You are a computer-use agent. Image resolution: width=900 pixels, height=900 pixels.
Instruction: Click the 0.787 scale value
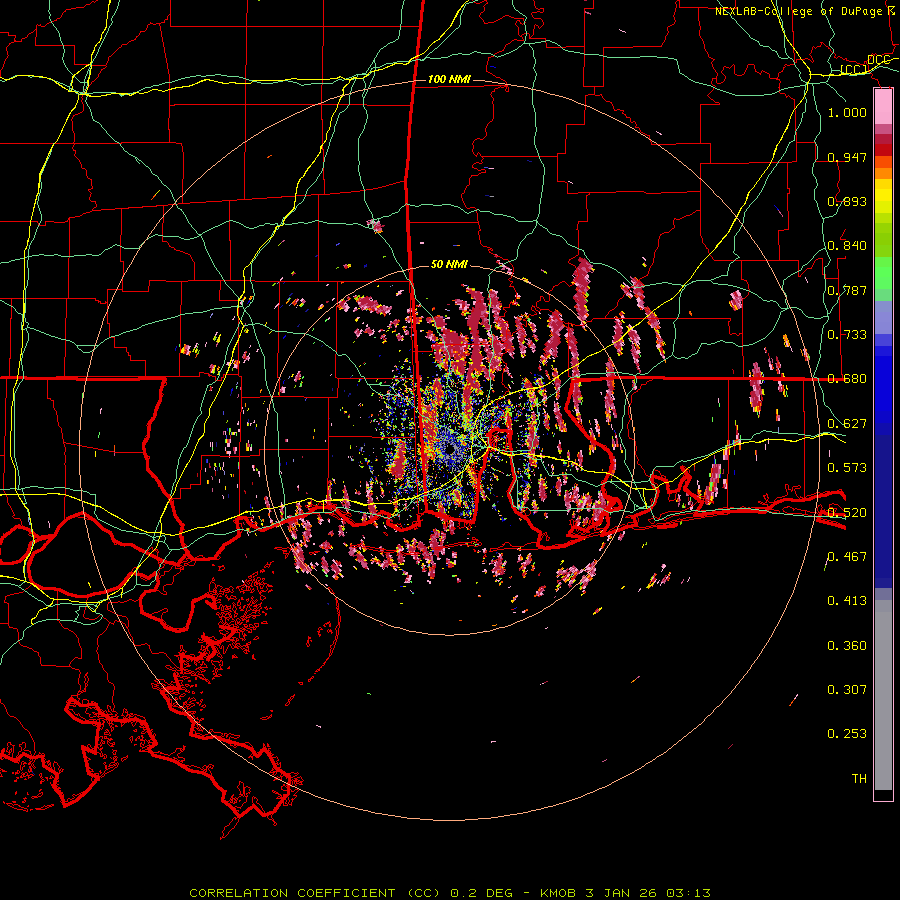pyautogui.click(x=847, y=290)
